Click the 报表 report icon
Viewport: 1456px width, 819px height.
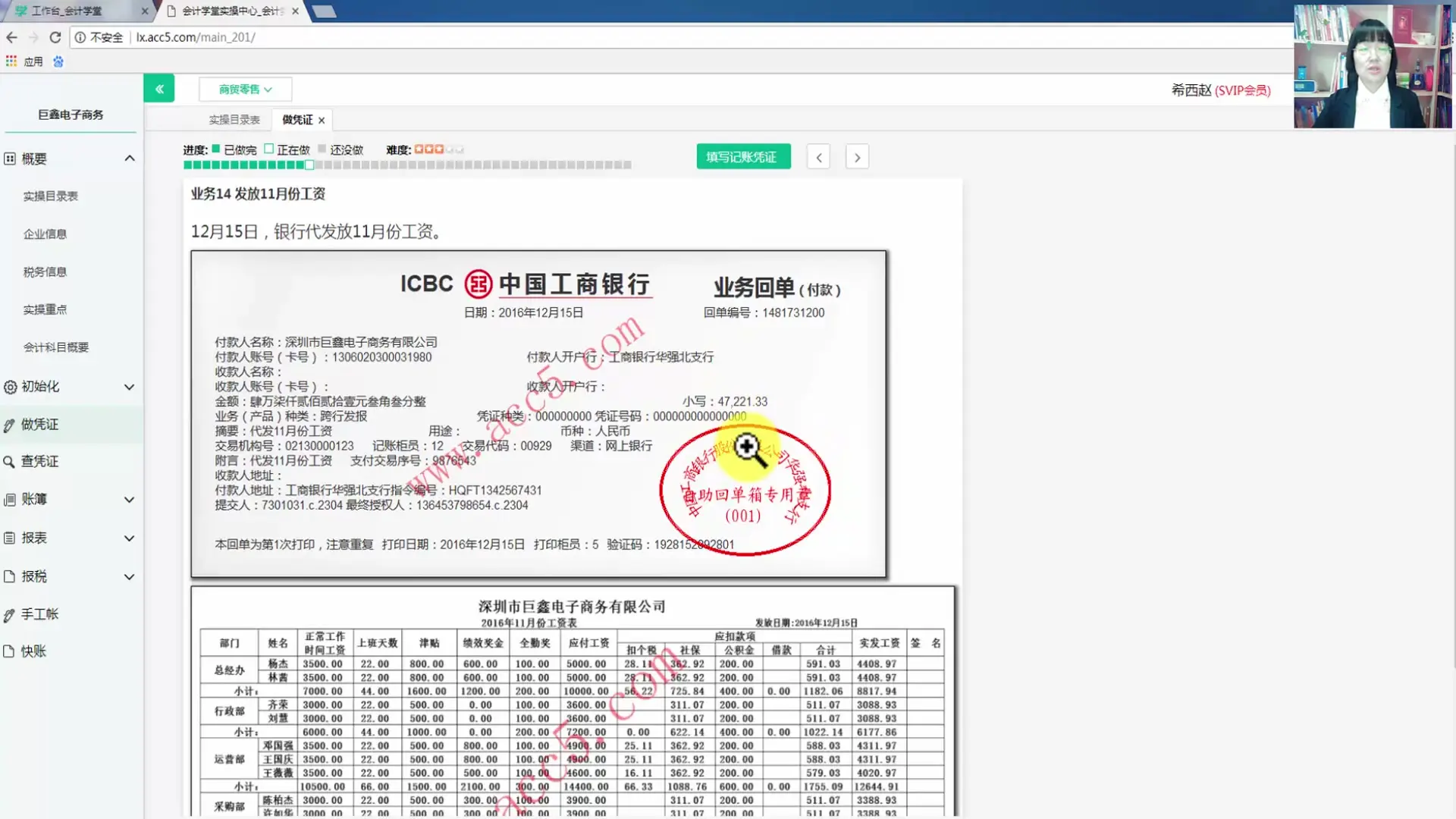pyautogui.click(x=8, y=538)
